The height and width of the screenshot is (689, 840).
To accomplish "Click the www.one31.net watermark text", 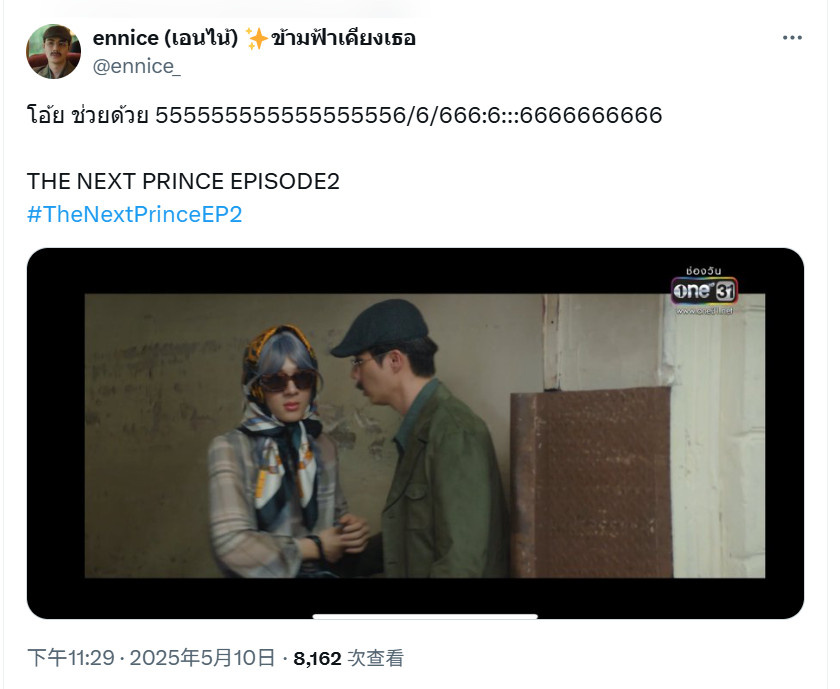I will tap(704, 311).
